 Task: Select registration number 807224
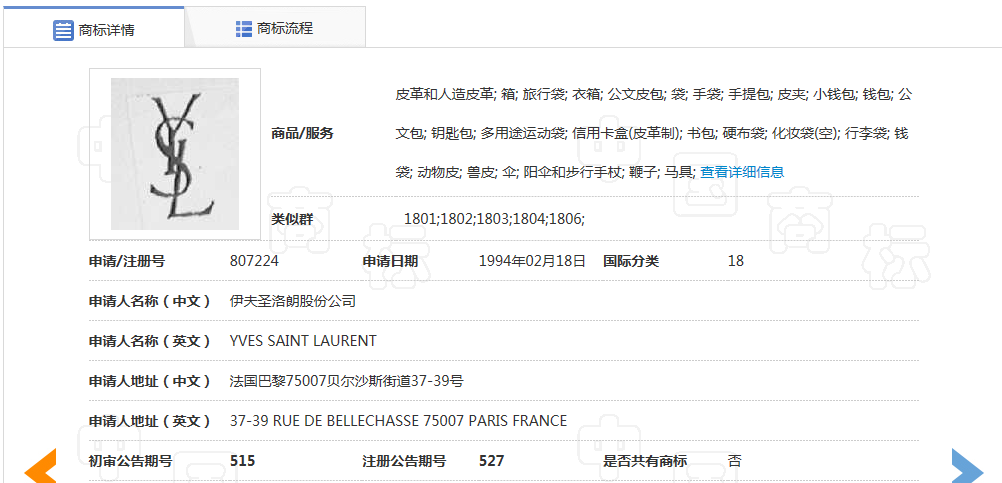(x=254, y=261)
